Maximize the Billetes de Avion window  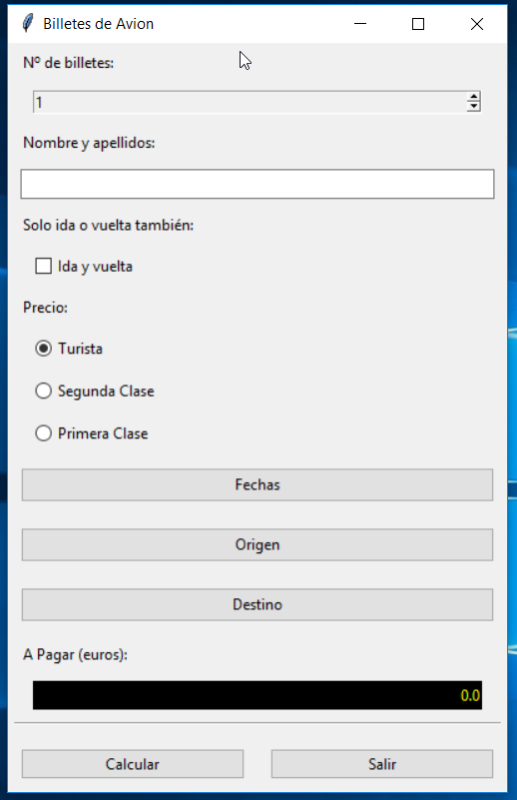tap(418, 23)
